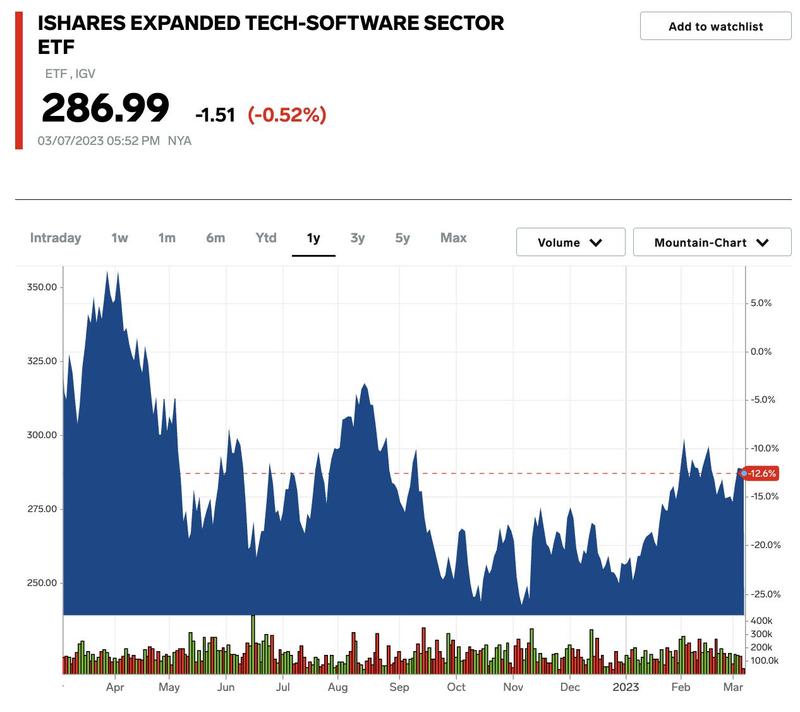
Task: Expand the Mountain-Chart type dropdown
Action: 712,242
